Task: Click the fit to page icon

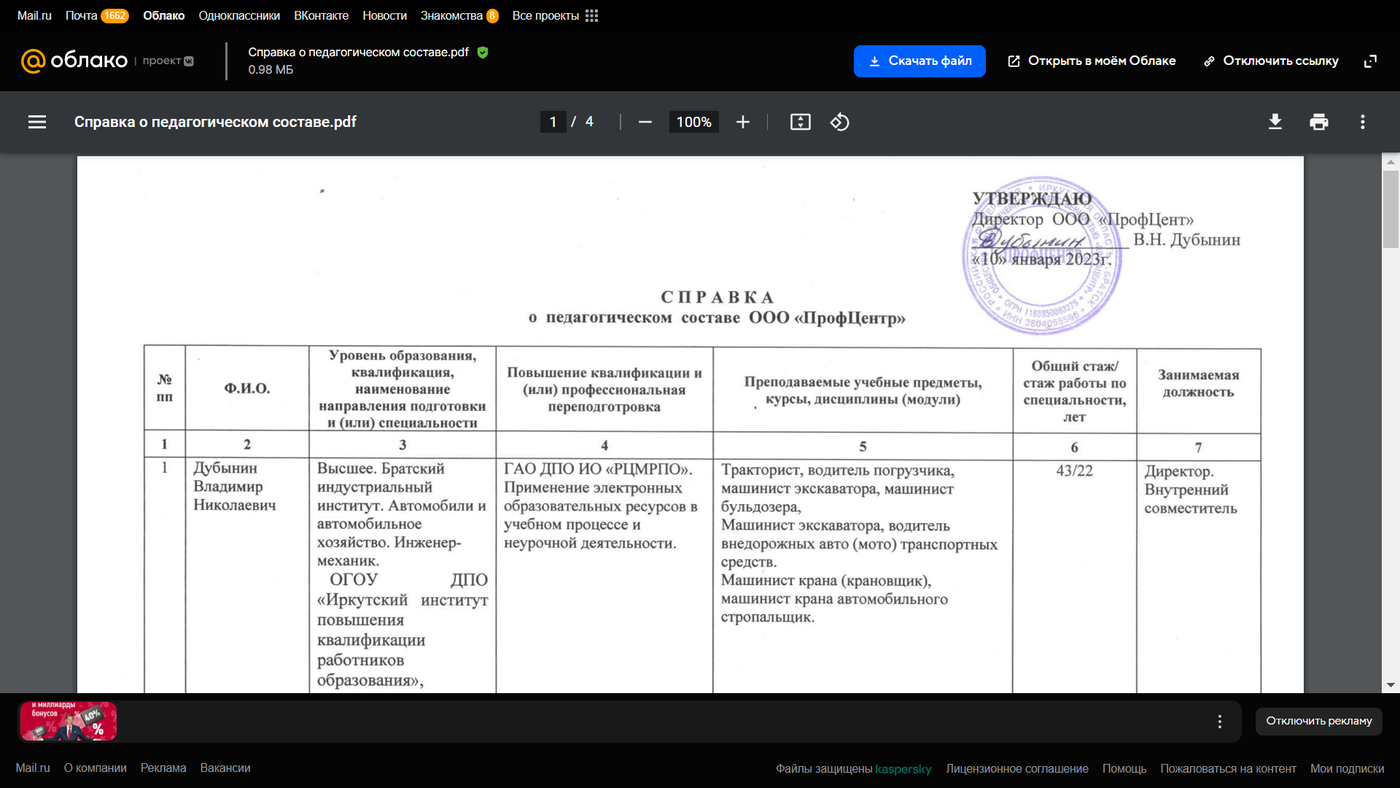Action: click(x=800, y=122)
